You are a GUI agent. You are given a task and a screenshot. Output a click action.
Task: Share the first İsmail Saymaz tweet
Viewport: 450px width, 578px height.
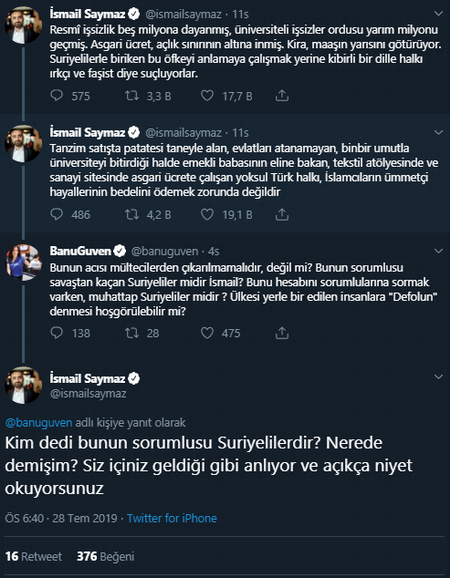click(x=282, y=96)
